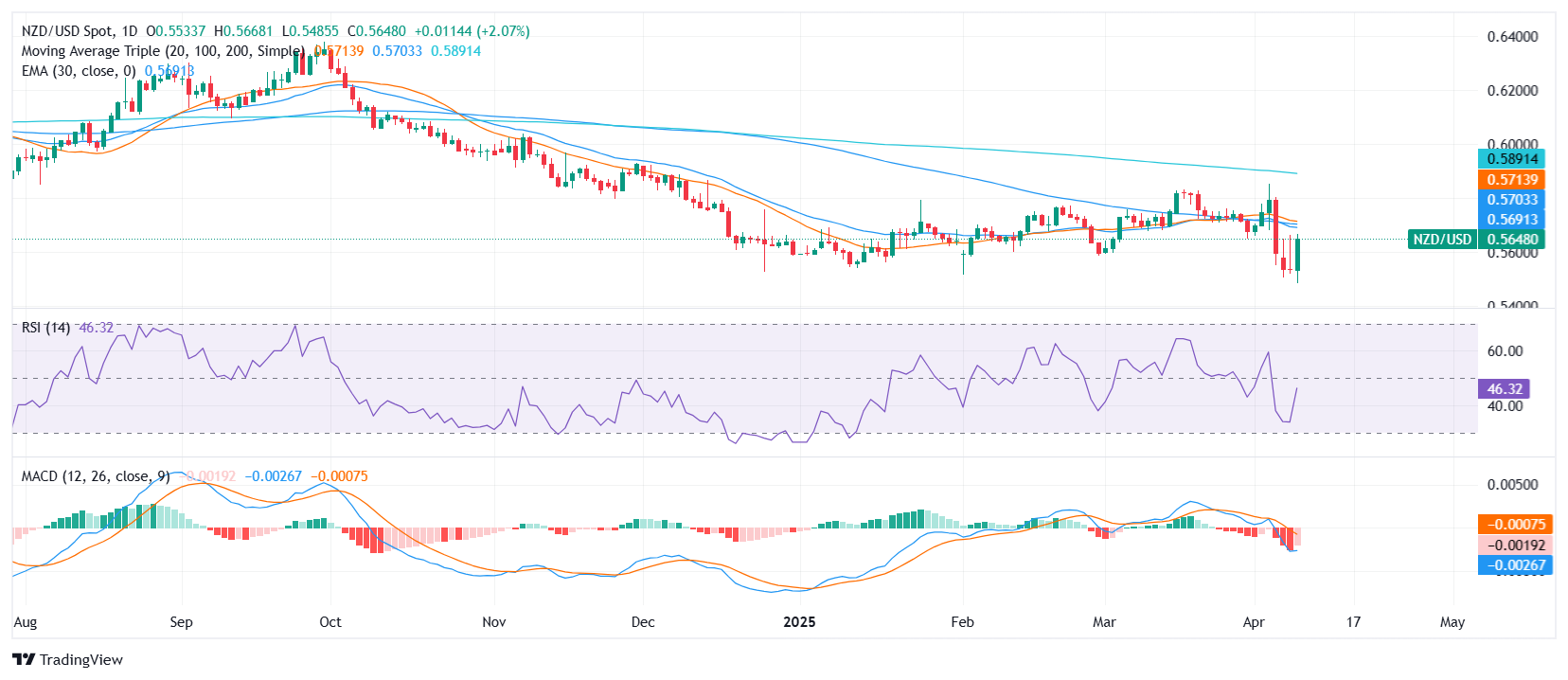This screenshot has height=680, width=1568.
Task: Click the 0.56913 EMA price label
Action: coord(1511,220)
